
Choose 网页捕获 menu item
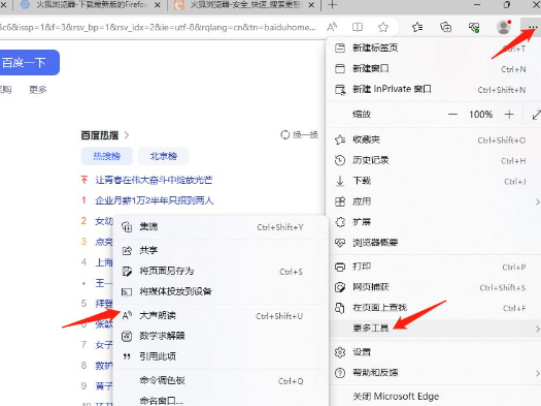(x=433, y=287)
